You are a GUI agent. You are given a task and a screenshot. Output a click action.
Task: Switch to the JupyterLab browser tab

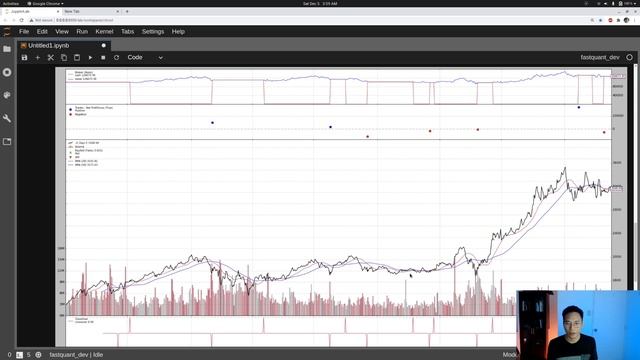[x=31, y=11]
